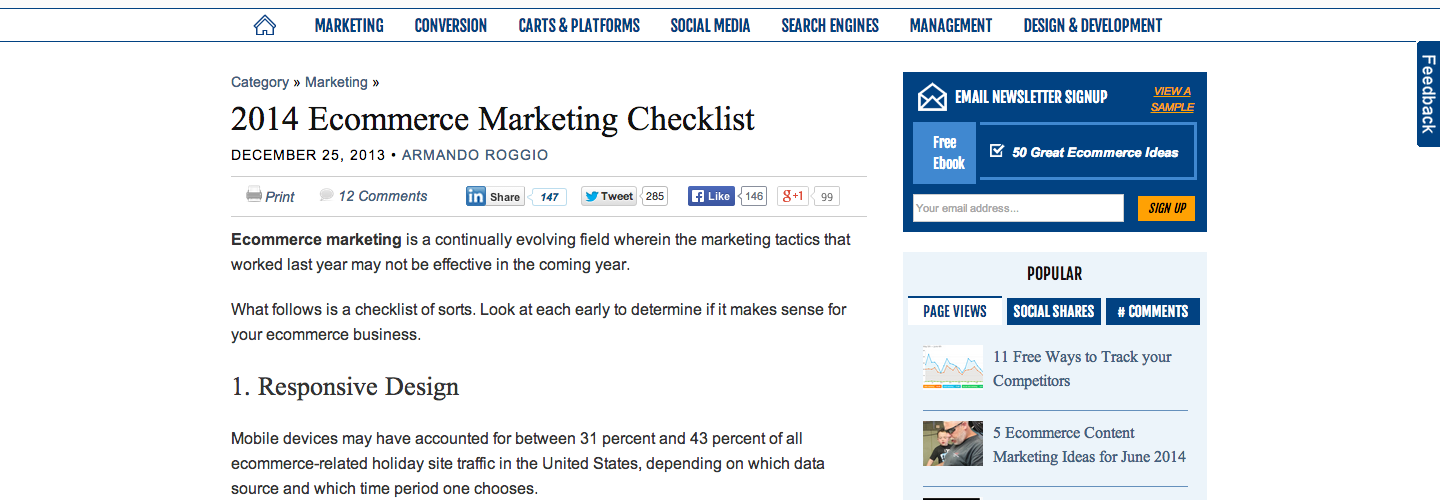
Task: Tweet this article with Twitter button
Action: 609,196
